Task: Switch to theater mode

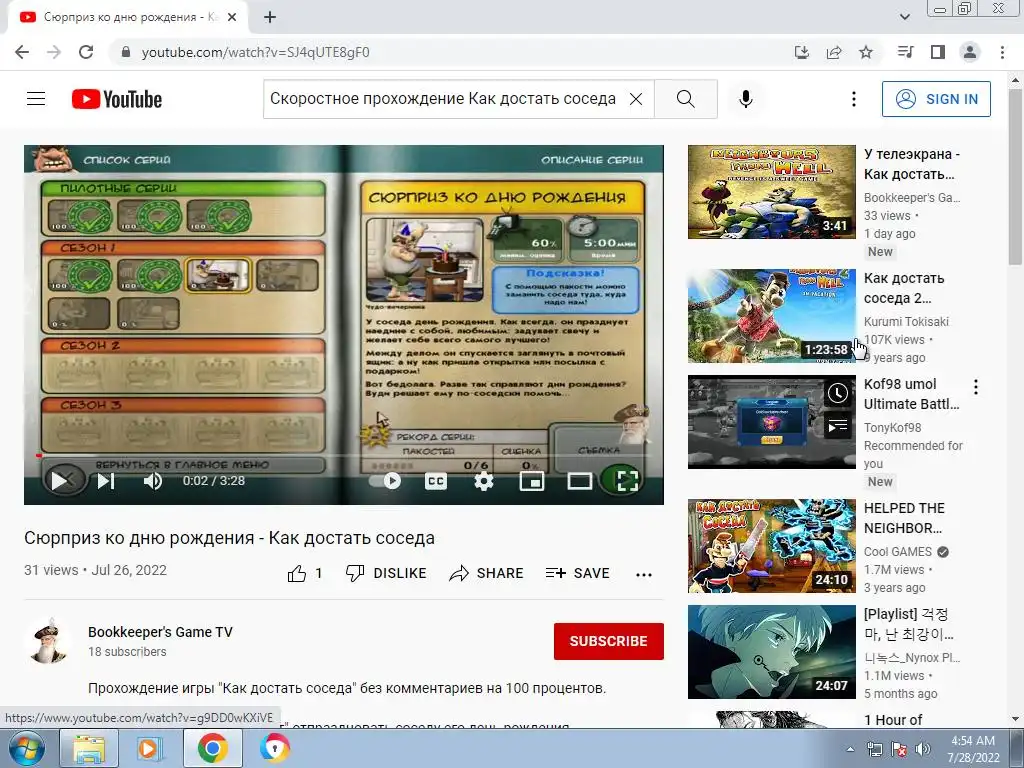Action: 579,481
